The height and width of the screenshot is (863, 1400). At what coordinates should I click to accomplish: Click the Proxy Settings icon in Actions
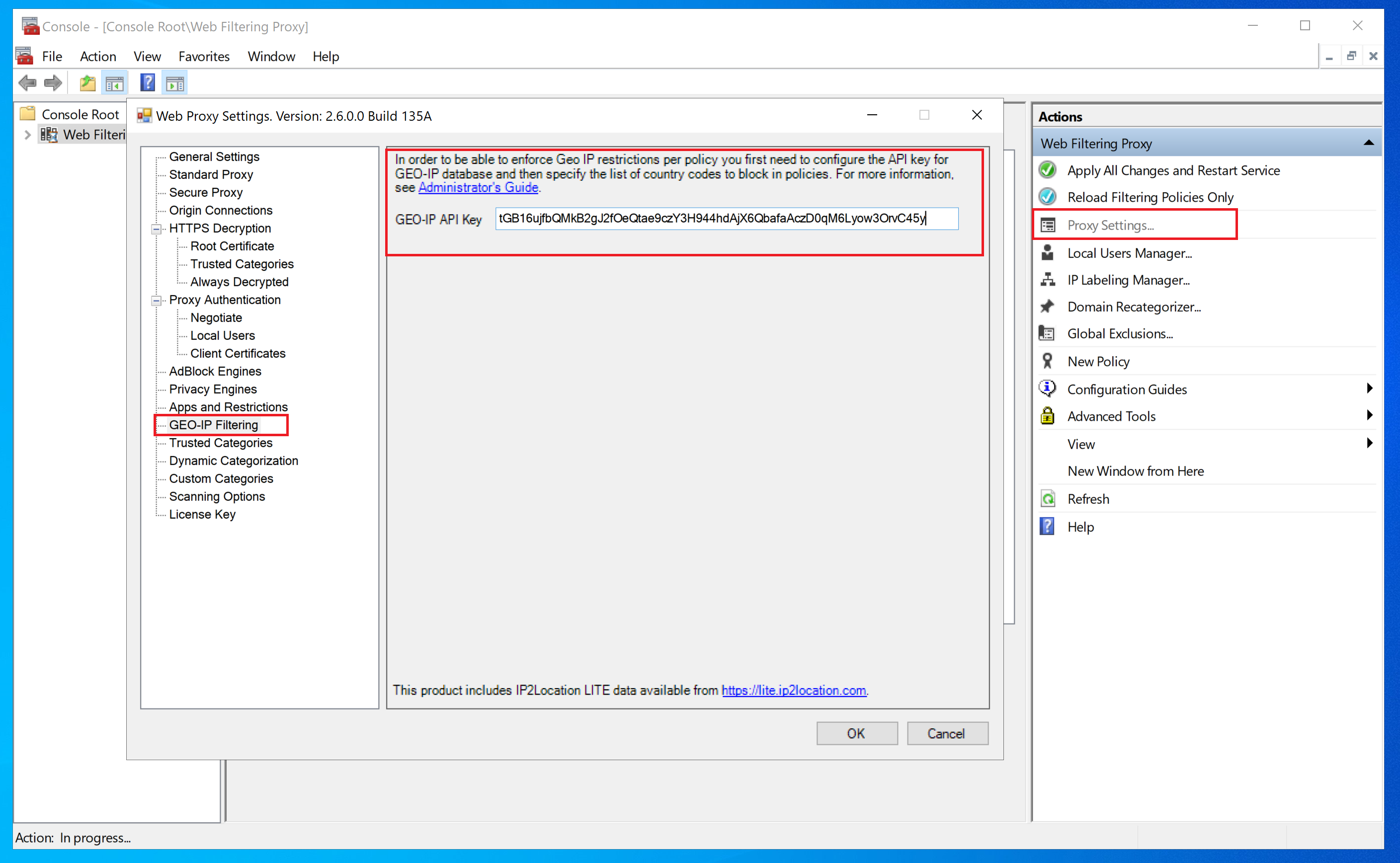pos(1048,225)
